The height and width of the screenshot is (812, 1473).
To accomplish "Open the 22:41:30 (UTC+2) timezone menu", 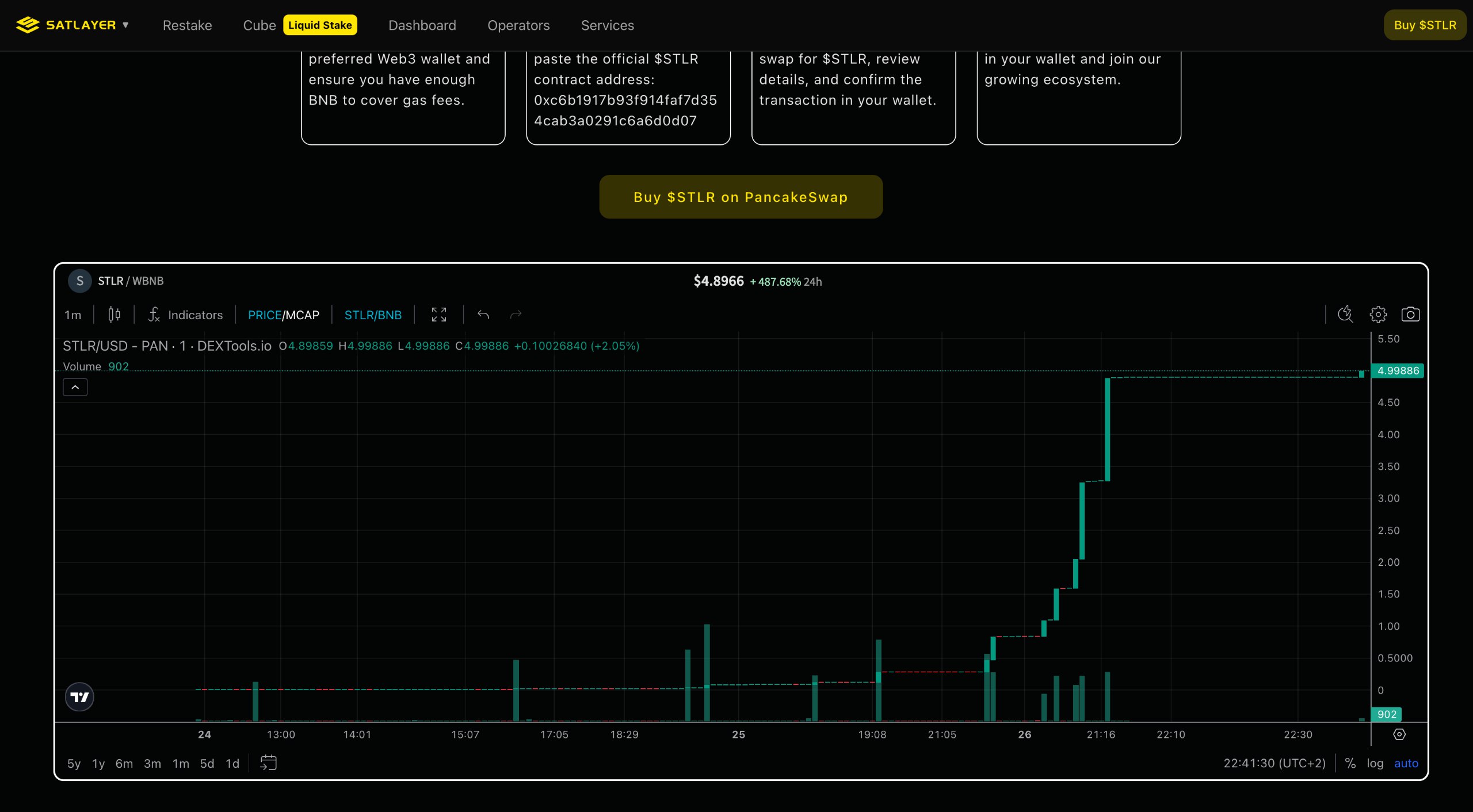I will pyautogui.click(x=1274, y=763).
